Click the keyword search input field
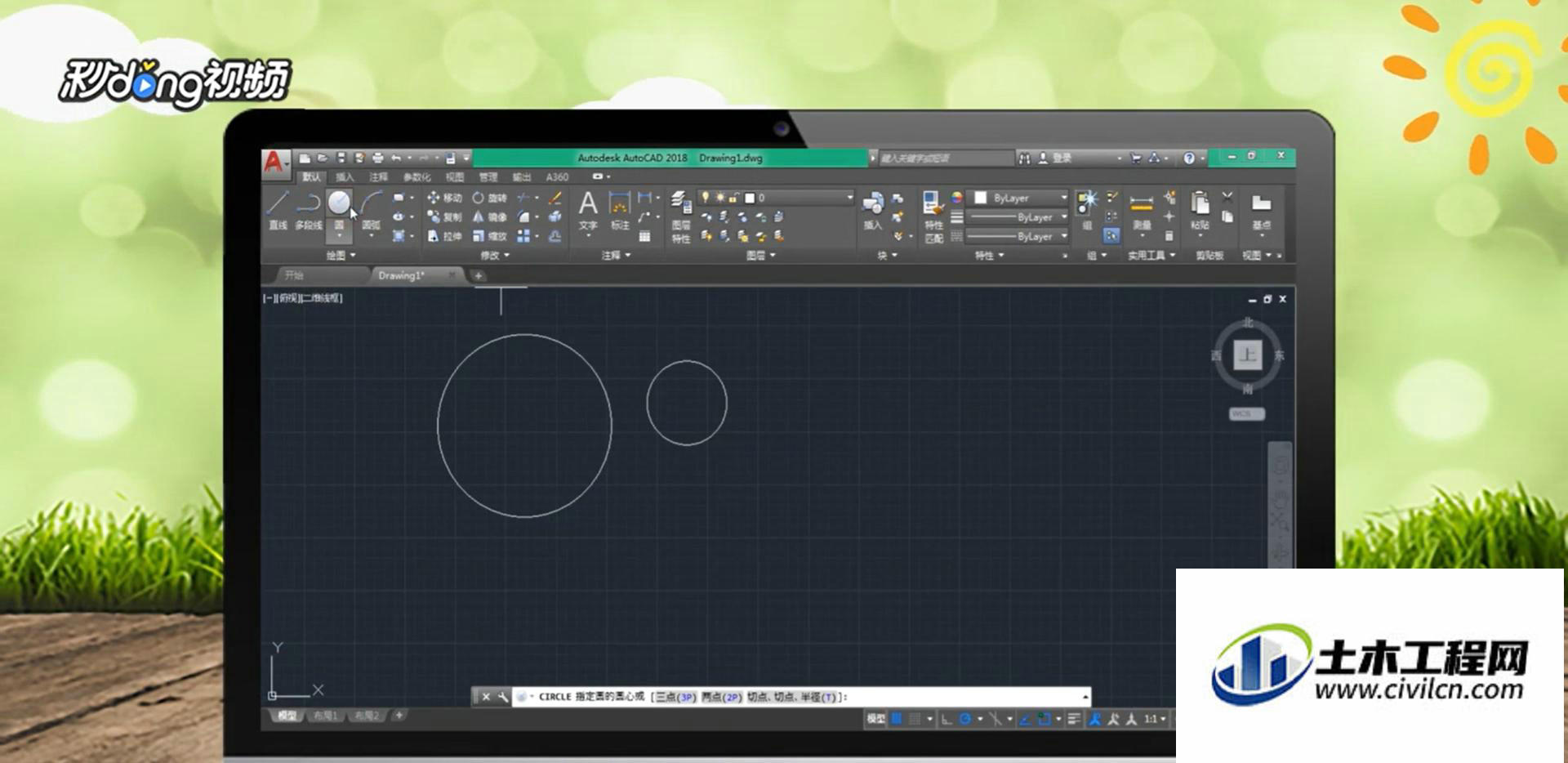 946,158
